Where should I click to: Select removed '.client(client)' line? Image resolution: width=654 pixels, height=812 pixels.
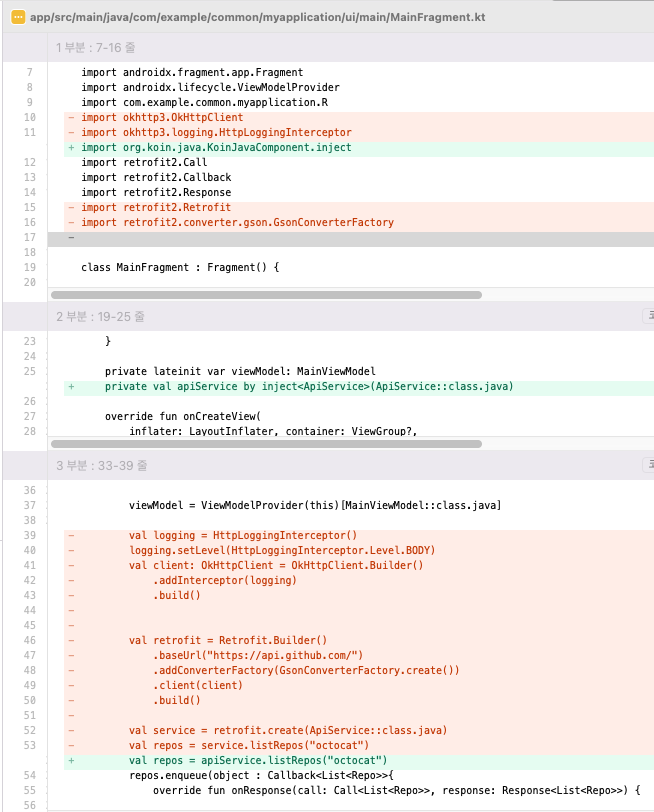198,686
